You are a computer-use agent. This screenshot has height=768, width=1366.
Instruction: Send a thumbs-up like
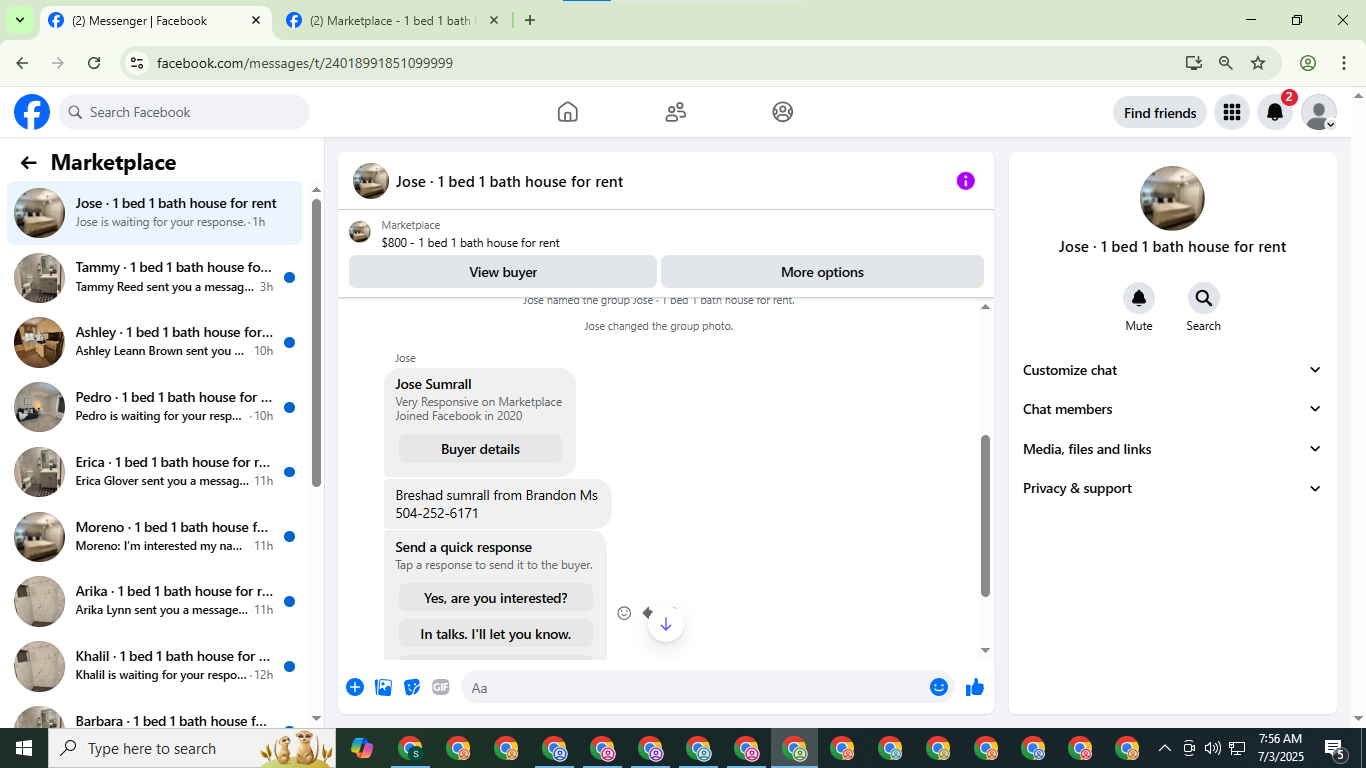pos(975,687)
